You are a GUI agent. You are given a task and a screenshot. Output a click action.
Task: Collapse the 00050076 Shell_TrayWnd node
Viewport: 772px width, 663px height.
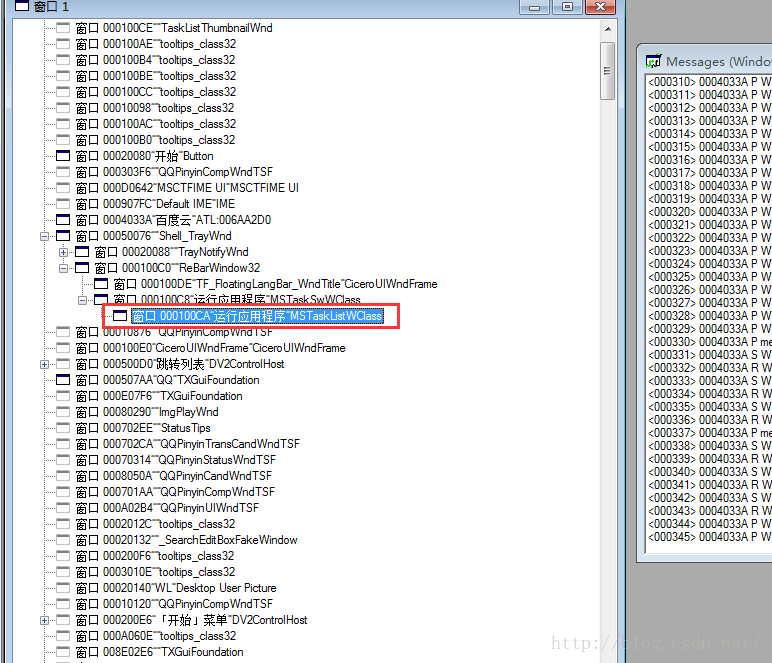pos(44,237)
